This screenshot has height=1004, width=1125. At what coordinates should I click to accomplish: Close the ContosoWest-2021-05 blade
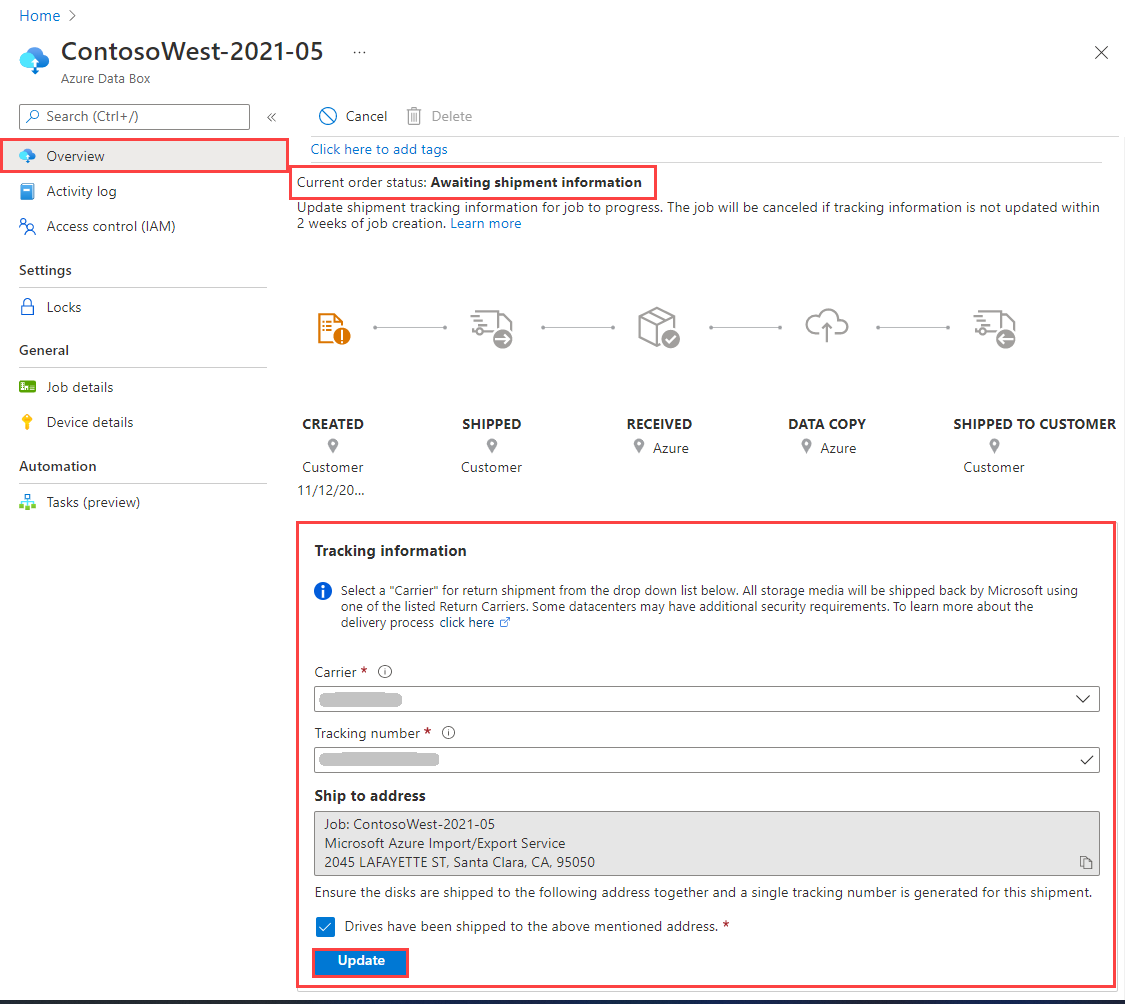1101,52
